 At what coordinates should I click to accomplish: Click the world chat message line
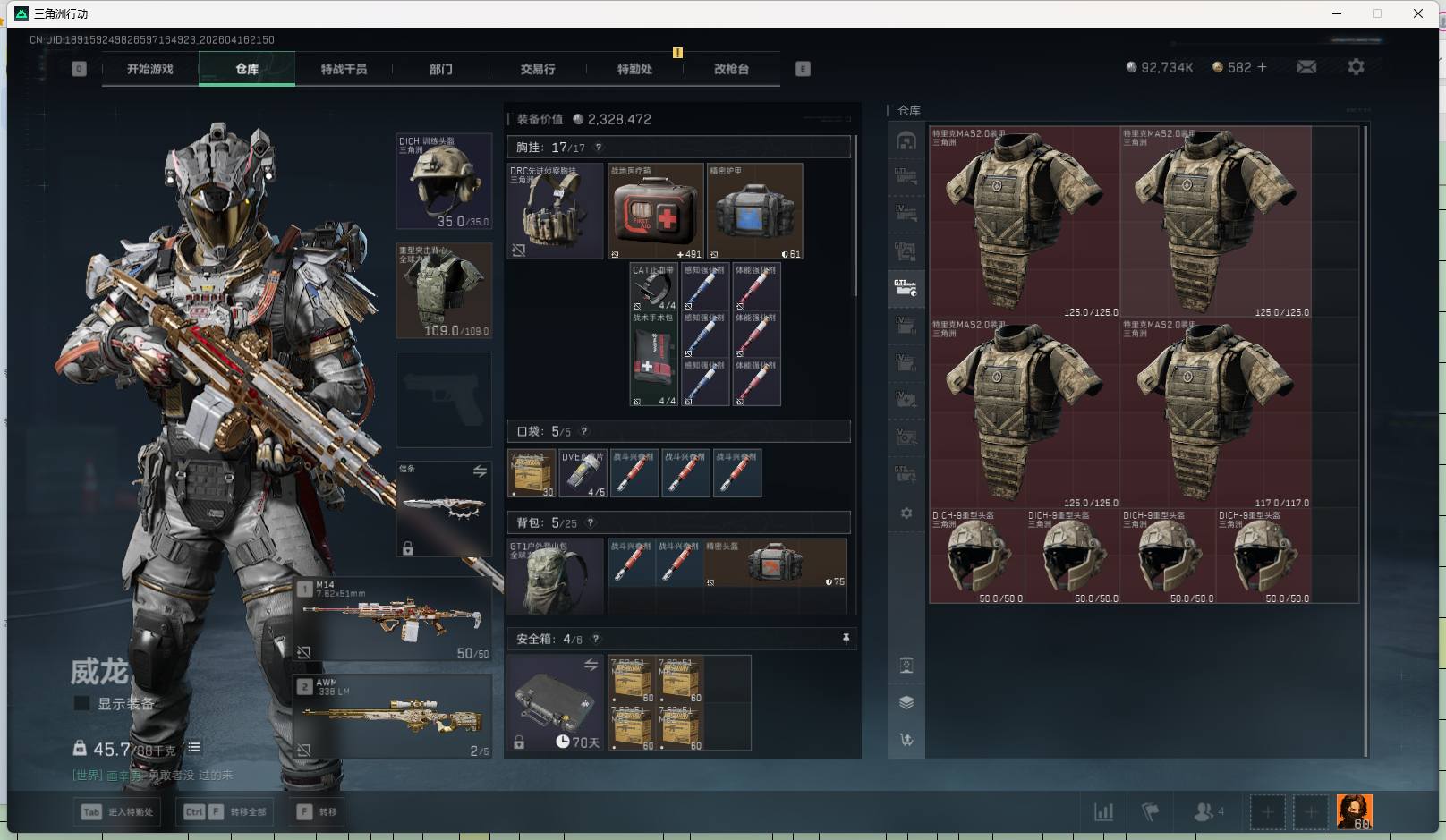pyautogui.click(x=153, y=775)
